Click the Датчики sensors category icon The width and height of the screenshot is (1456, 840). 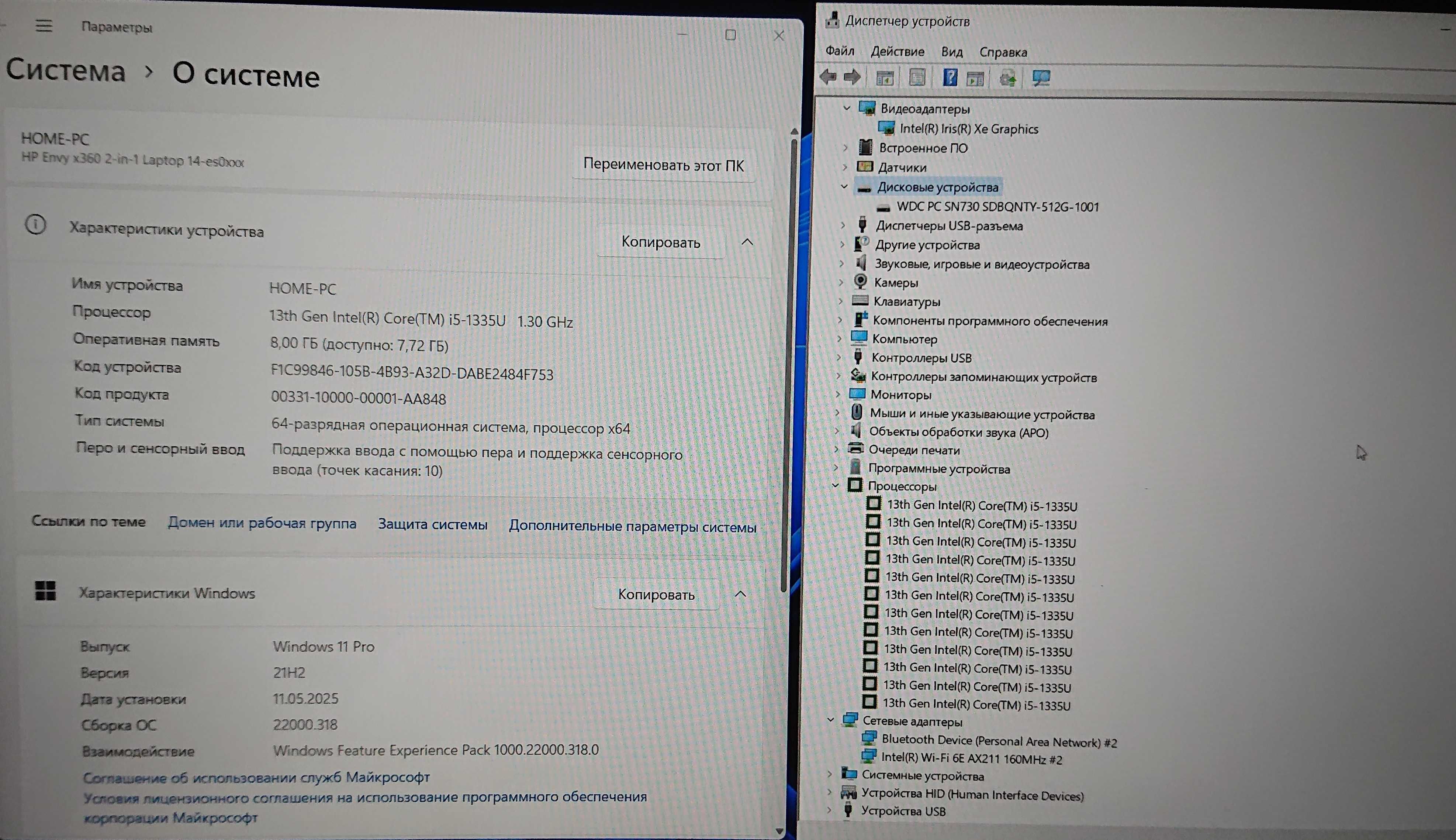point(864,167)
